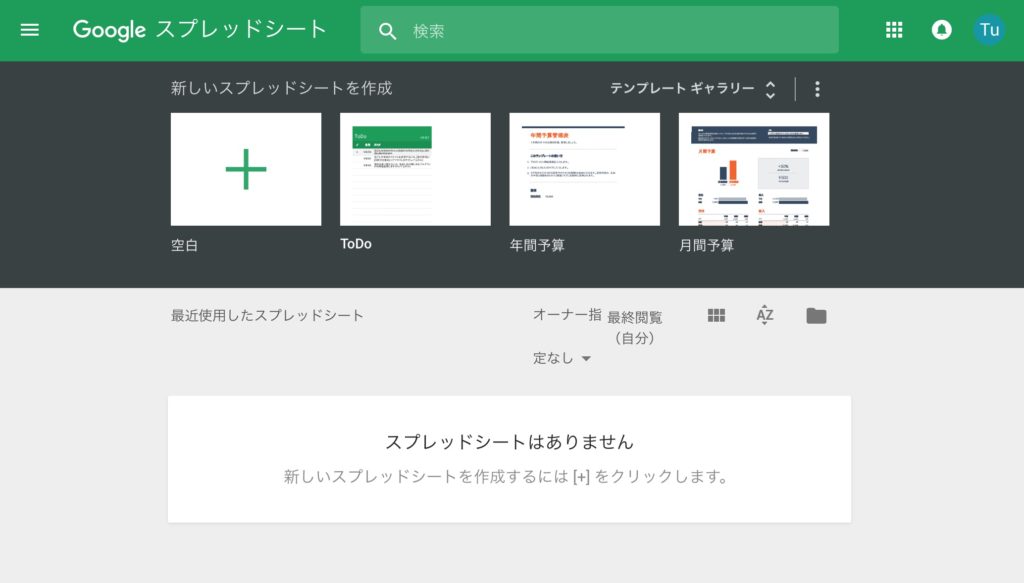Open the Google apps grid launcher
Screen dimensions: 1024x583
tap(894, 30)
